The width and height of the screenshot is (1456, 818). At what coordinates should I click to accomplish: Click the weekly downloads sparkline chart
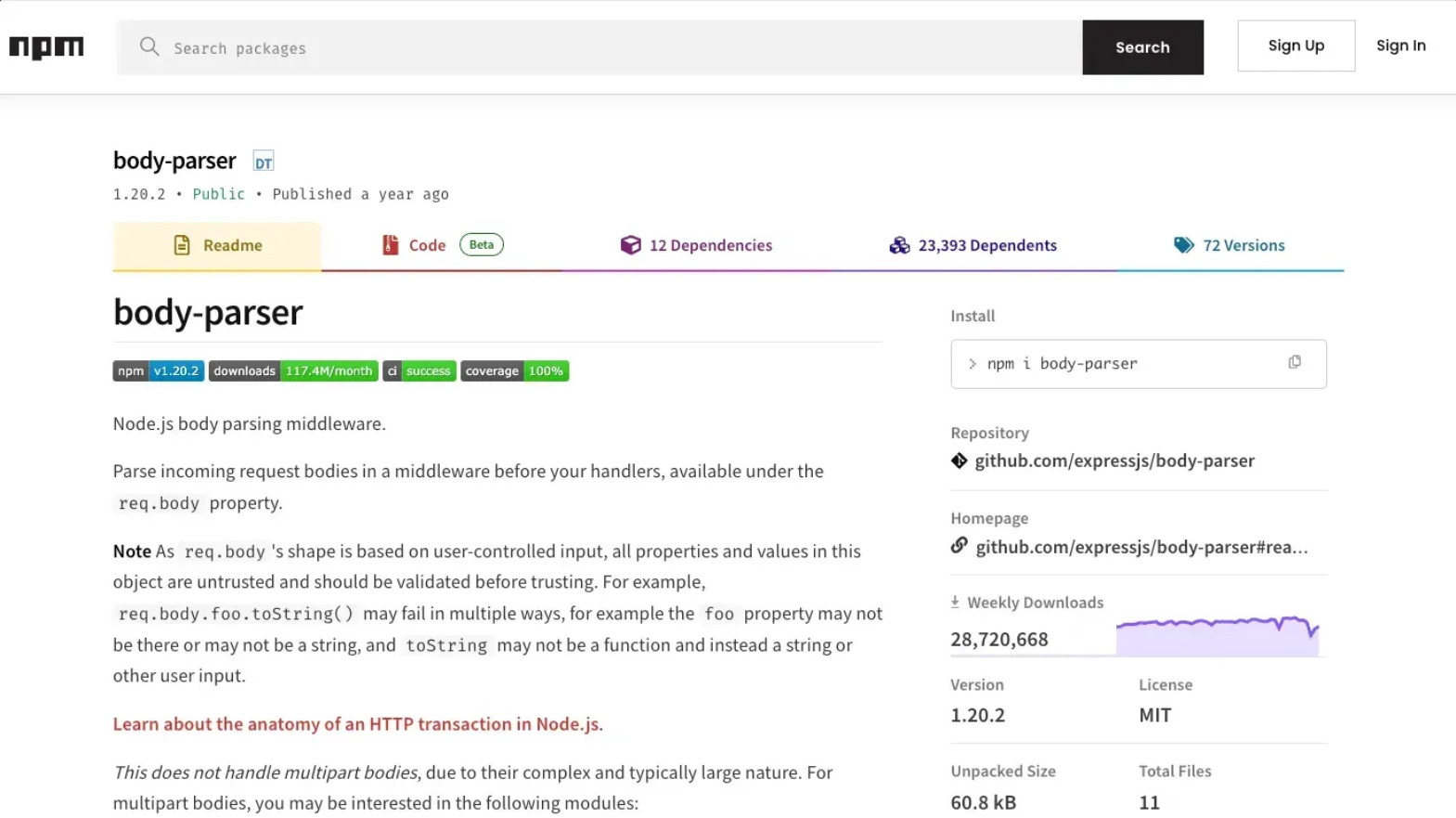pyautogui.click(x=1218, y=636)
